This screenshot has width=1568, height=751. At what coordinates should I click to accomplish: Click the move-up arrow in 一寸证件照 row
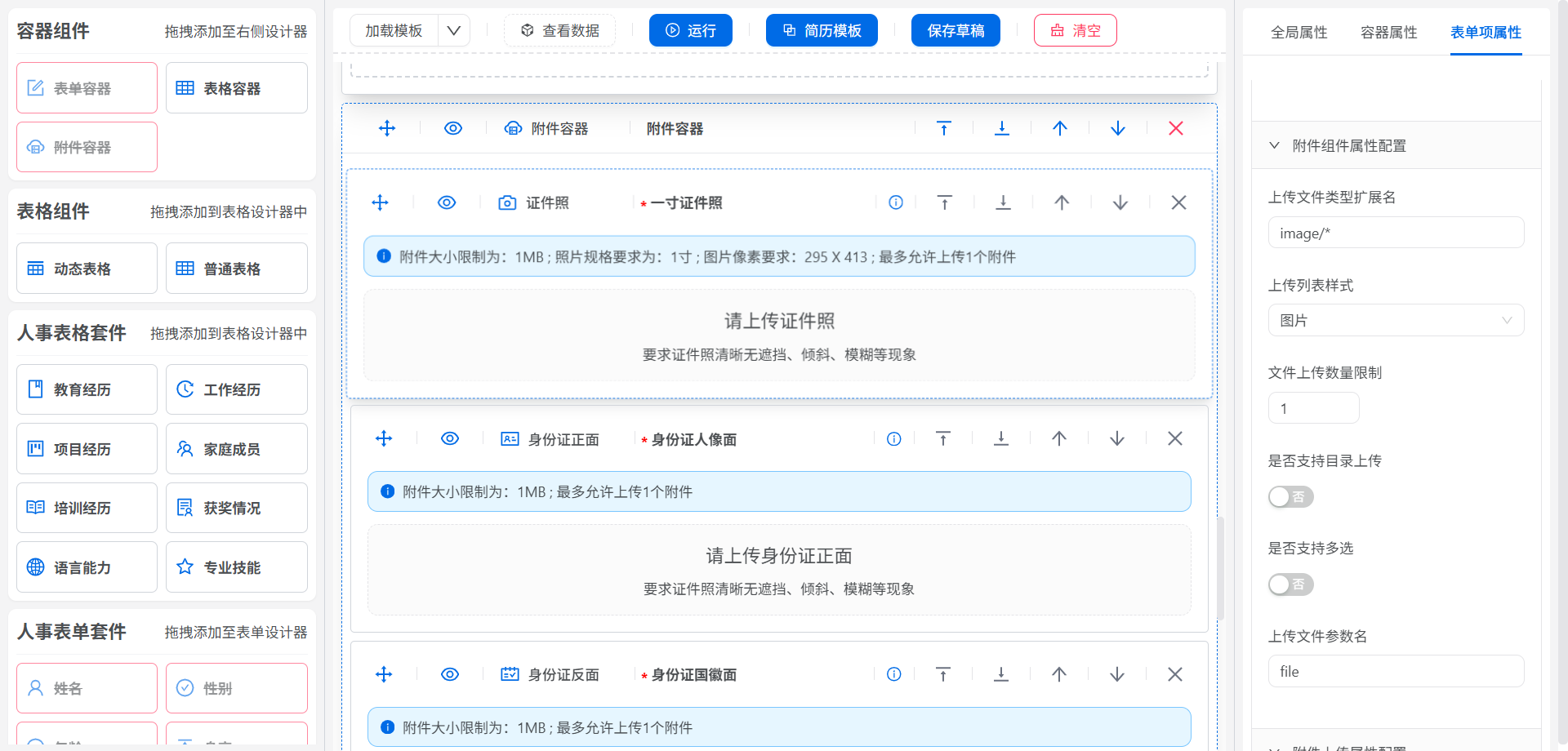pos(1061,202)
